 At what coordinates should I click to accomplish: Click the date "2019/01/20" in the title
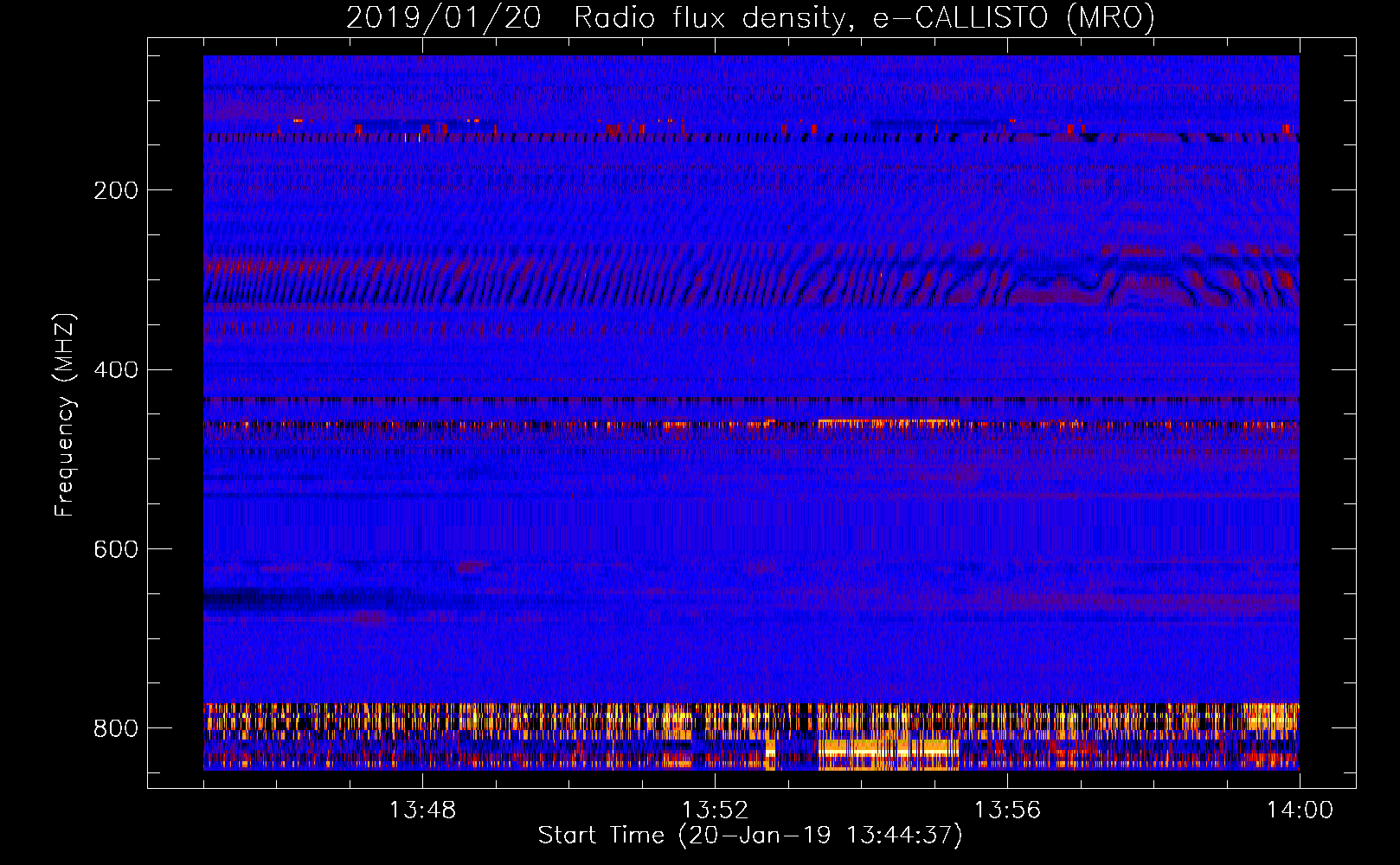click(x=444, y=18)
